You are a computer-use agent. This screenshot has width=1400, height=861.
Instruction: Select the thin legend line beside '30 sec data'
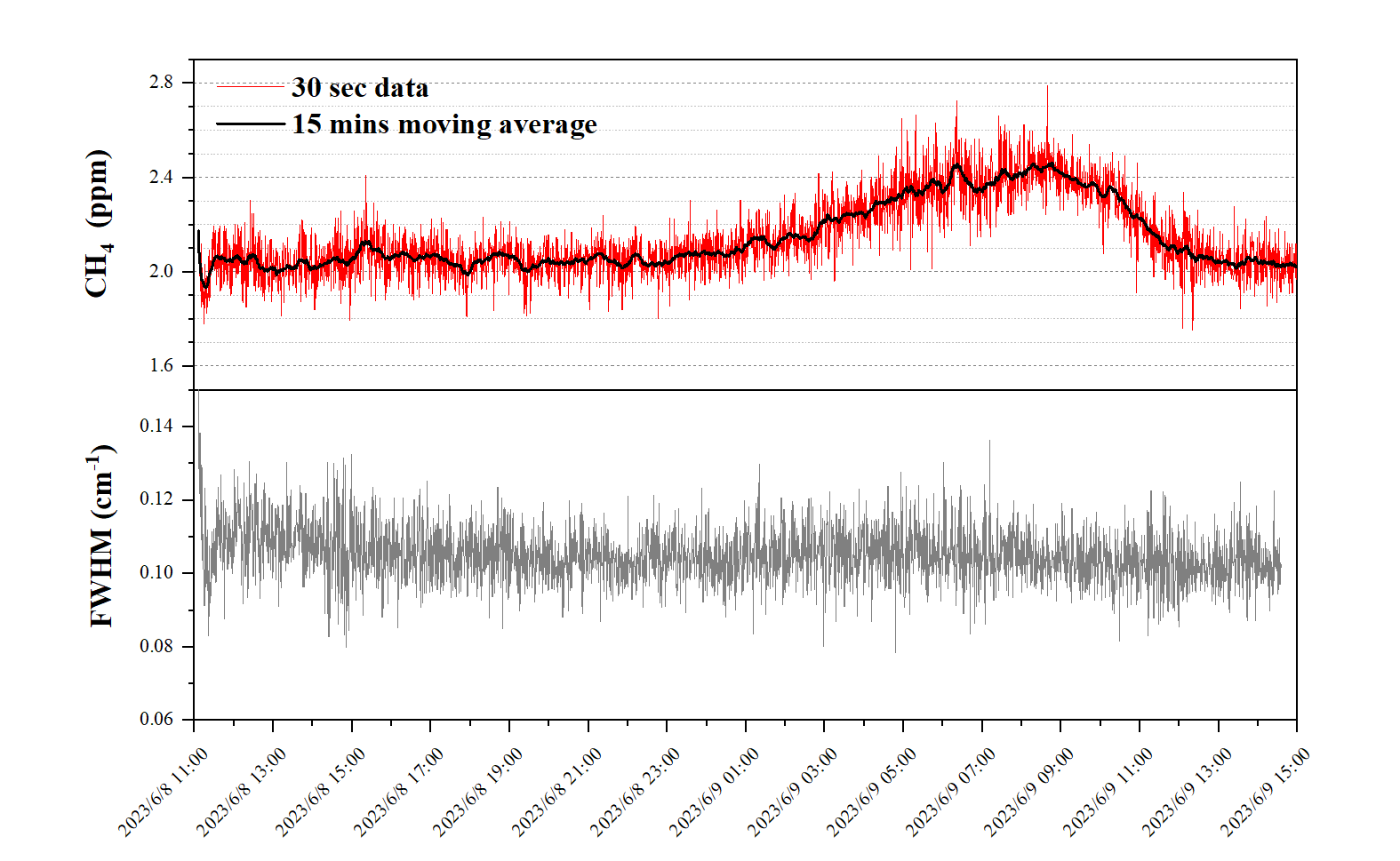tap(250, 87)
